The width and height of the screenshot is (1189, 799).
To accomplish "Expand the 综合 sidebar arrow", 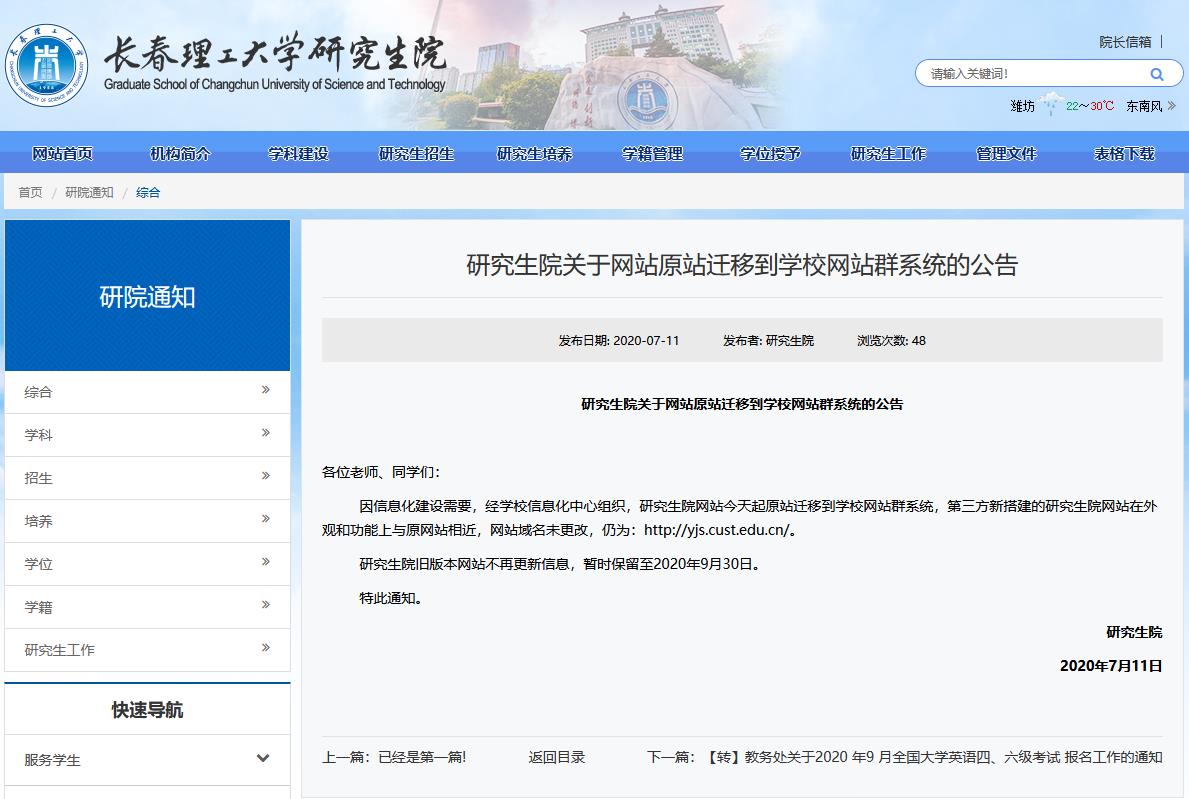I will pos(265,390).
